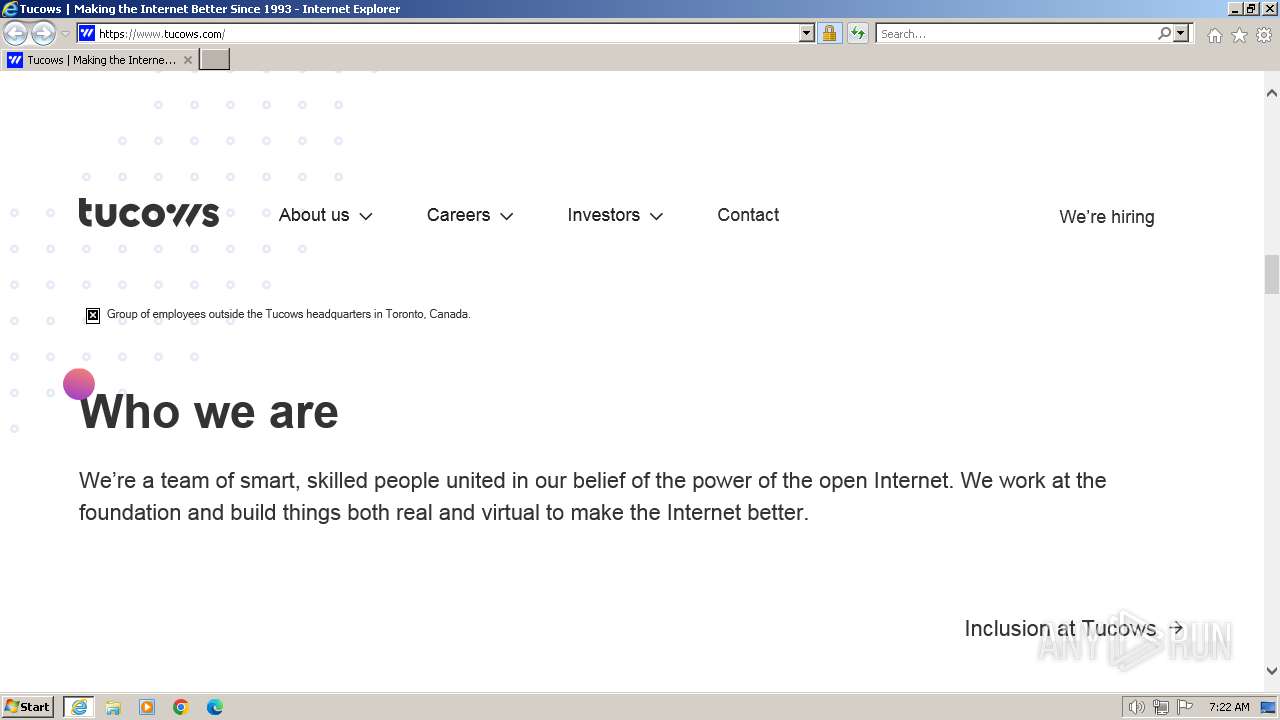
Task: Click the scrollbar down arrow
Action: pyautogui.click(x=1271, y=671)
